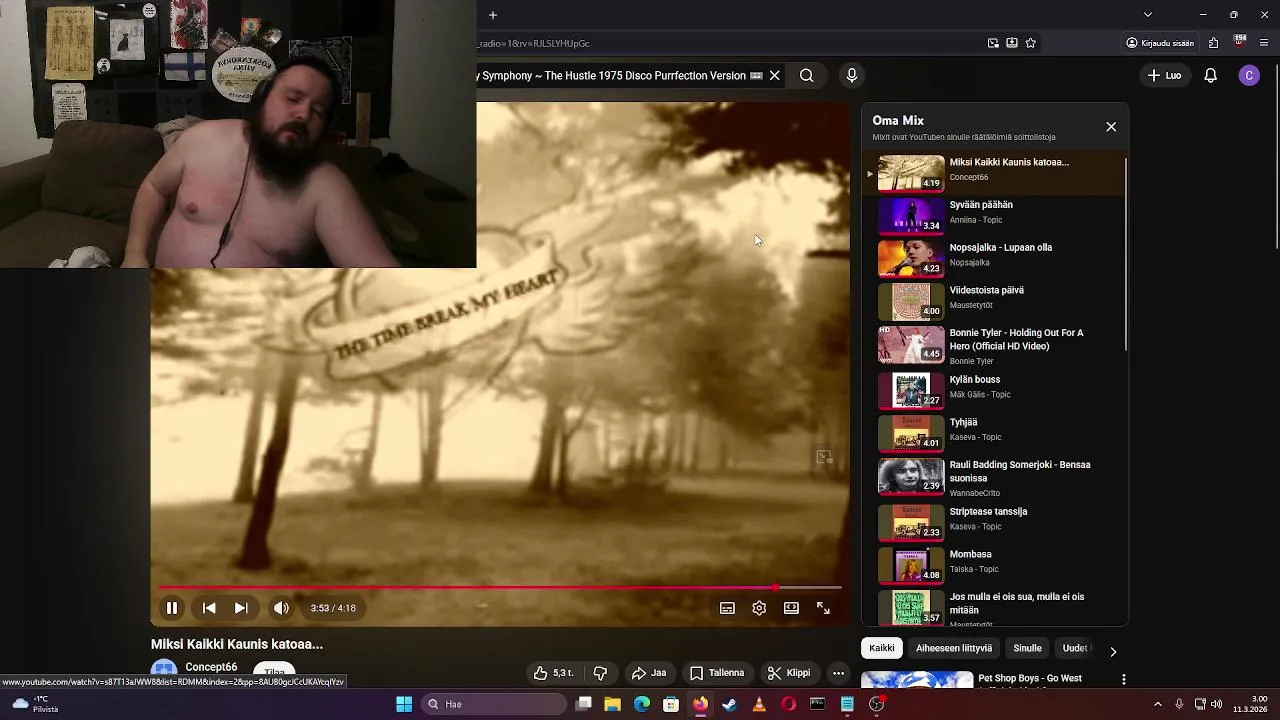The image size is (1280, 720).
Task: Create a clip with Klippi
Action: point(788,673)
